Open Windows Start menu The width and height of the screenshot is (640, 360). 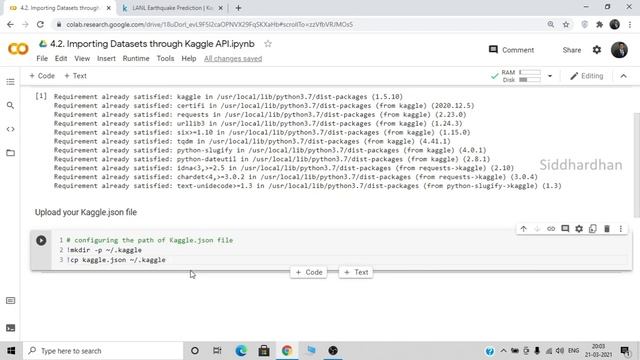(x=11, y=351)
